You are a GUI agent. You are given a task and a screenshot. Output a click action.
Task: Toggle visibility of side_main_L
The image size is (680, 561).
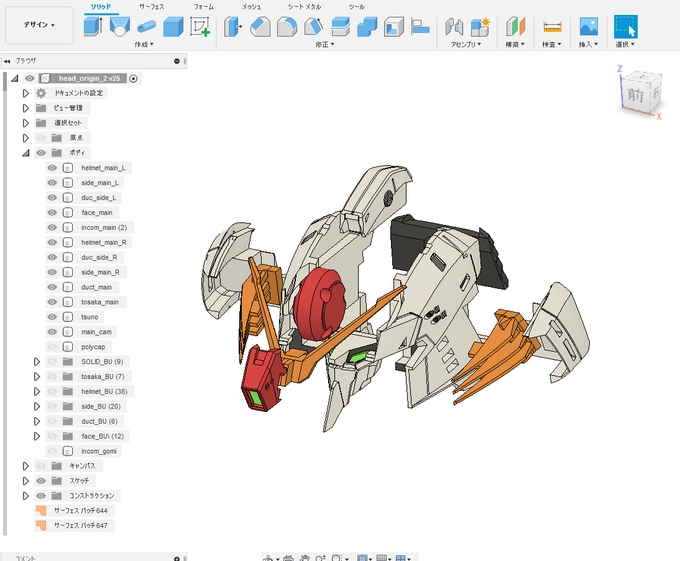click(x=52, y=183)
